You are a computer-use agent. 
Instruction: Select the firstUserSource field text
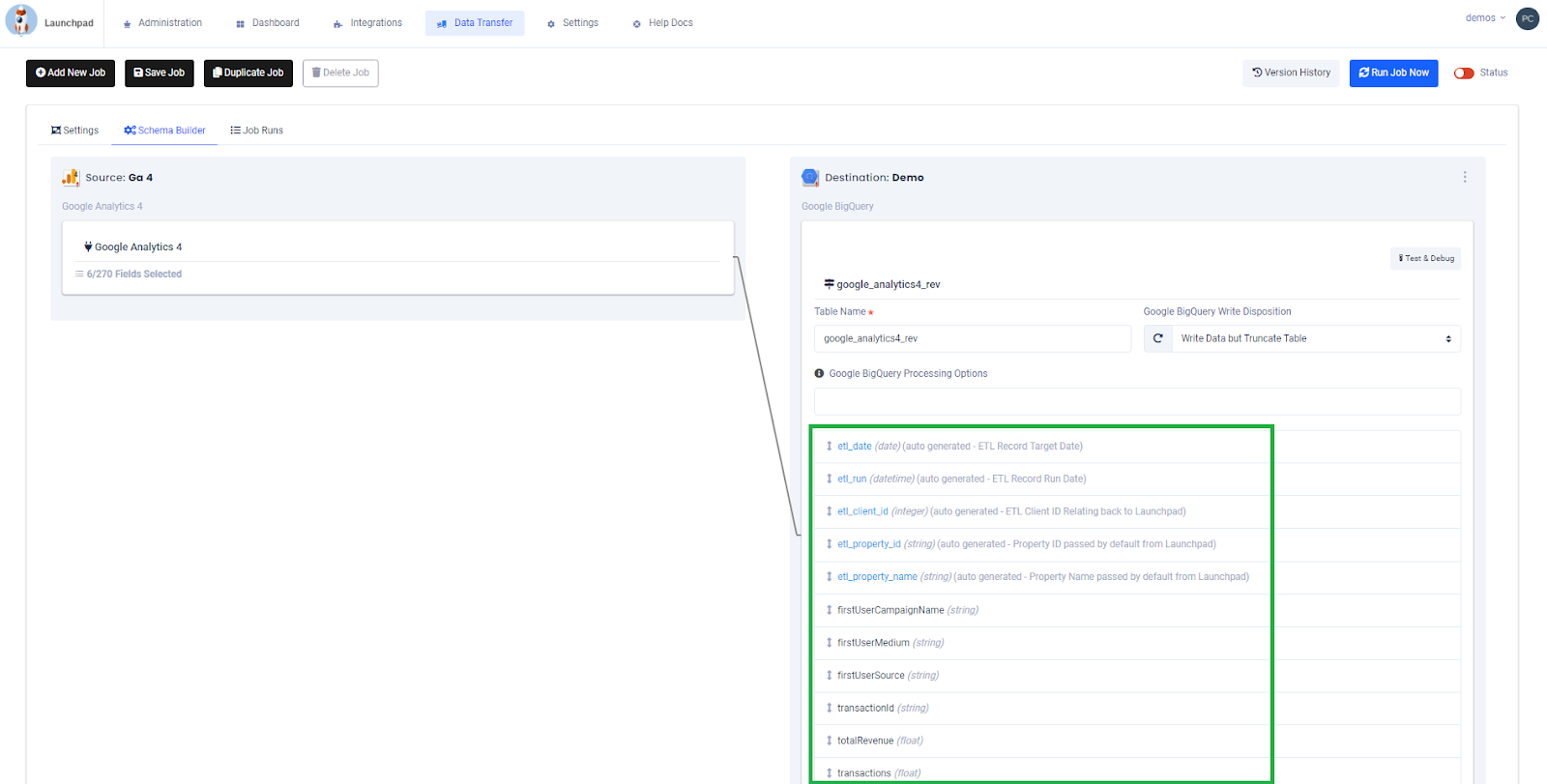(x=871, y=676)
